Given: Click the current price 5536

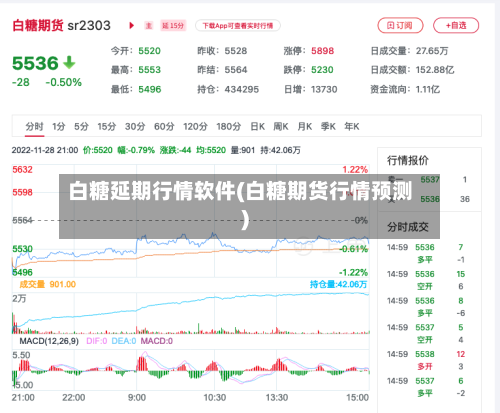Looking at the screenshot, I should (35, 63).
